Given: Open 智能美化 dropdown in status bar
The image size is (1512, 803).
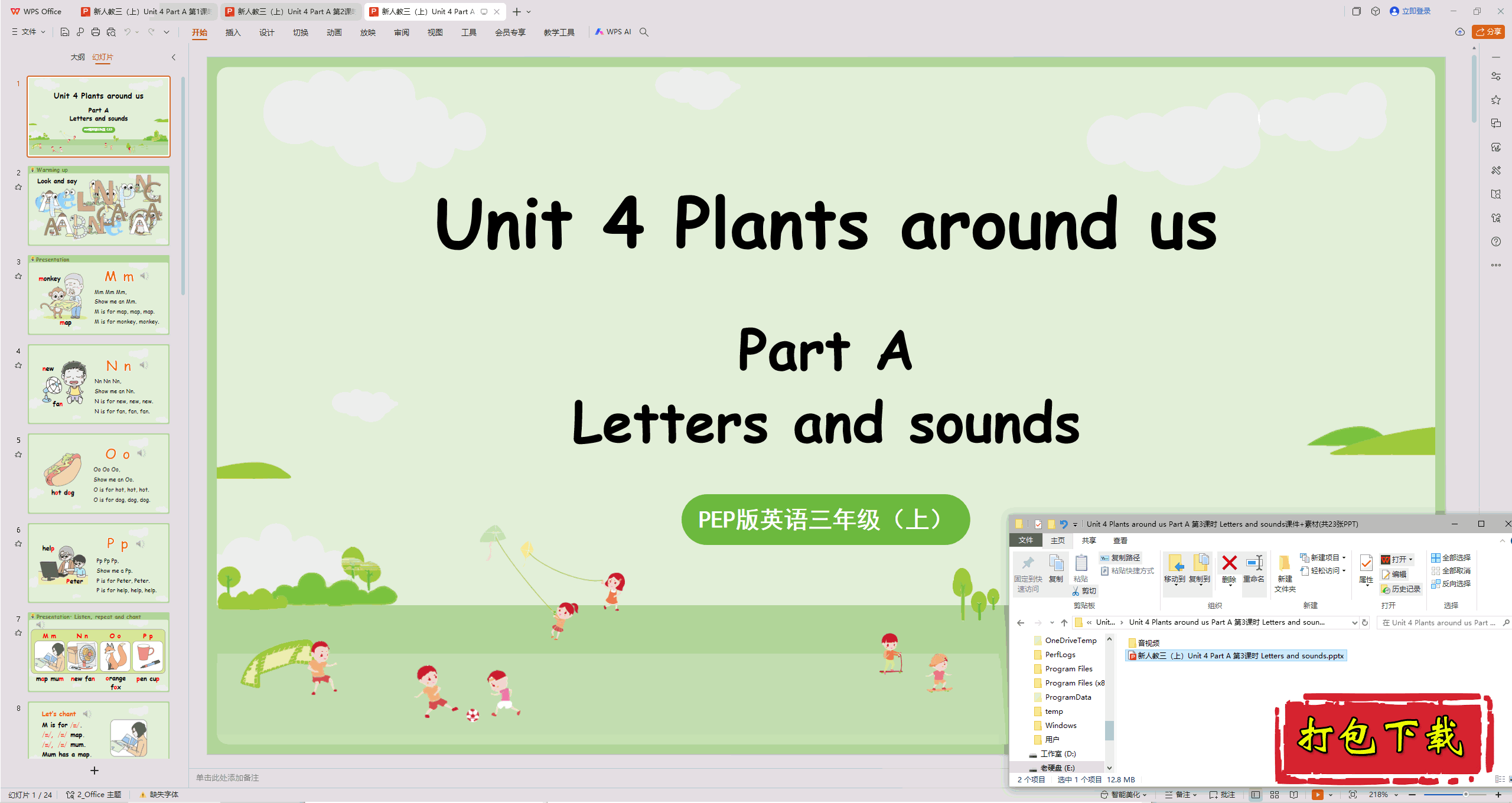Looking at the screenshot, I should 1123,795.
